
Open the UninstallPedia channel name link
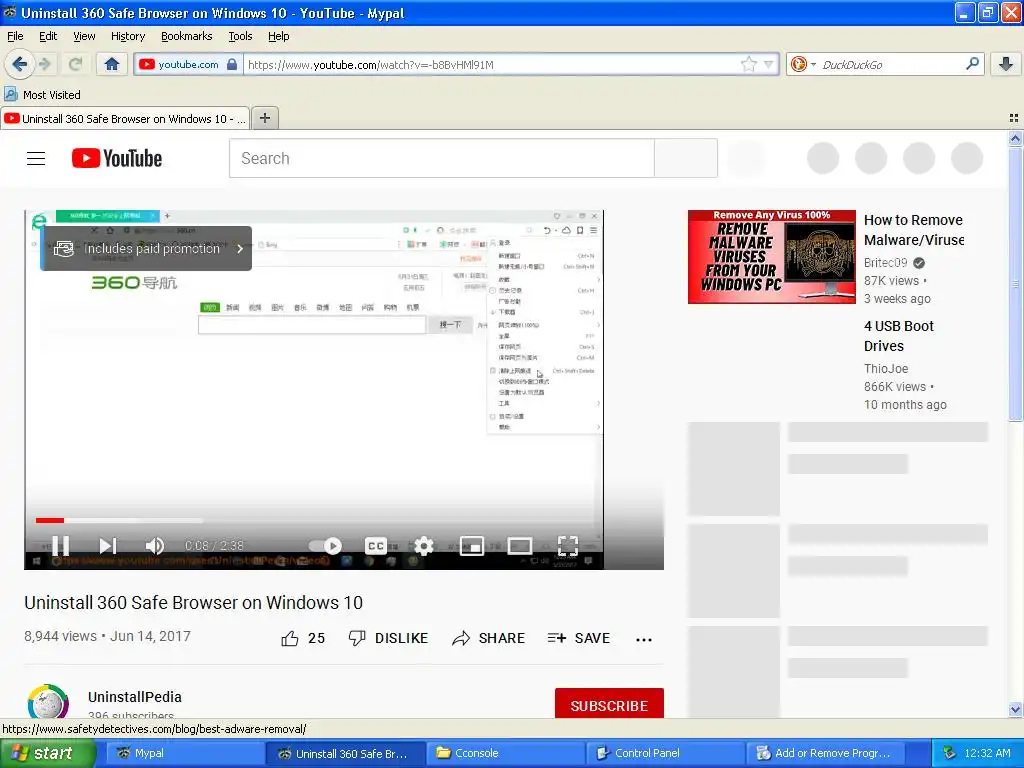(x=135, y=697)
